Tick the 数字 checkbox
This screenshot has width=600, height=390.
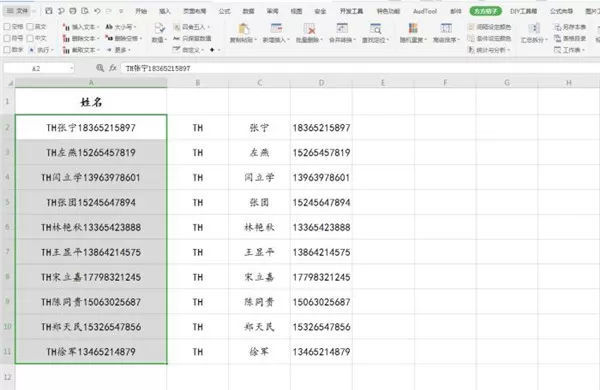7,50
